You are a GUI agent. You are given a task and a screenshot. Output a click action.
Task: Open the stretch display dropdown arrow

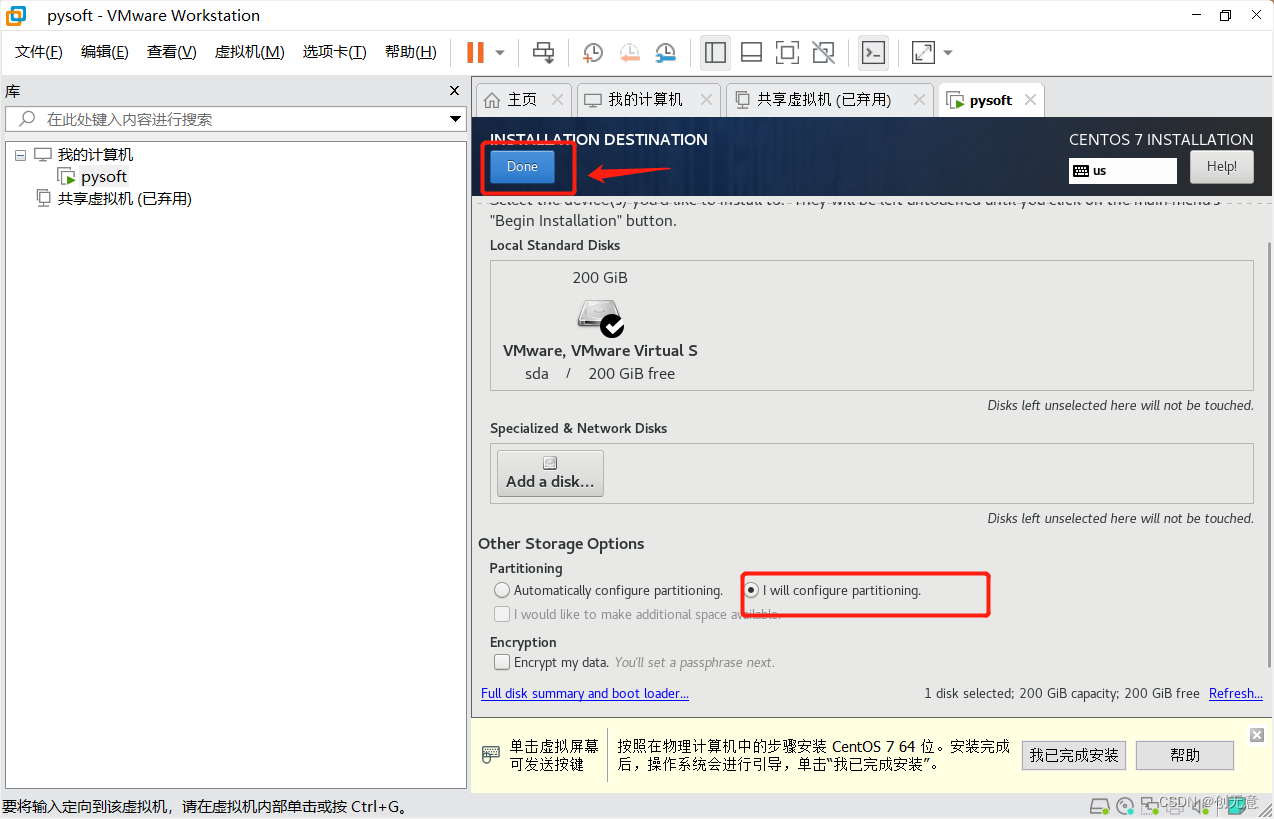click(948, 52)
